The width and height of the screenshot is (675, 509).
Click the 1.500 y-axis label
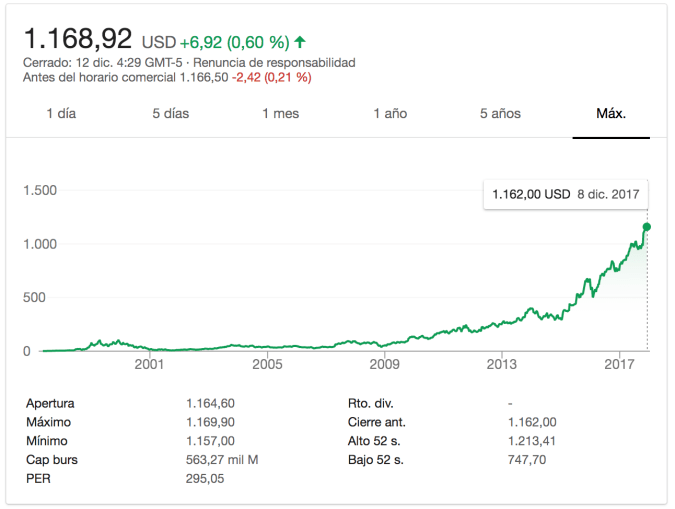pos(40,190)
